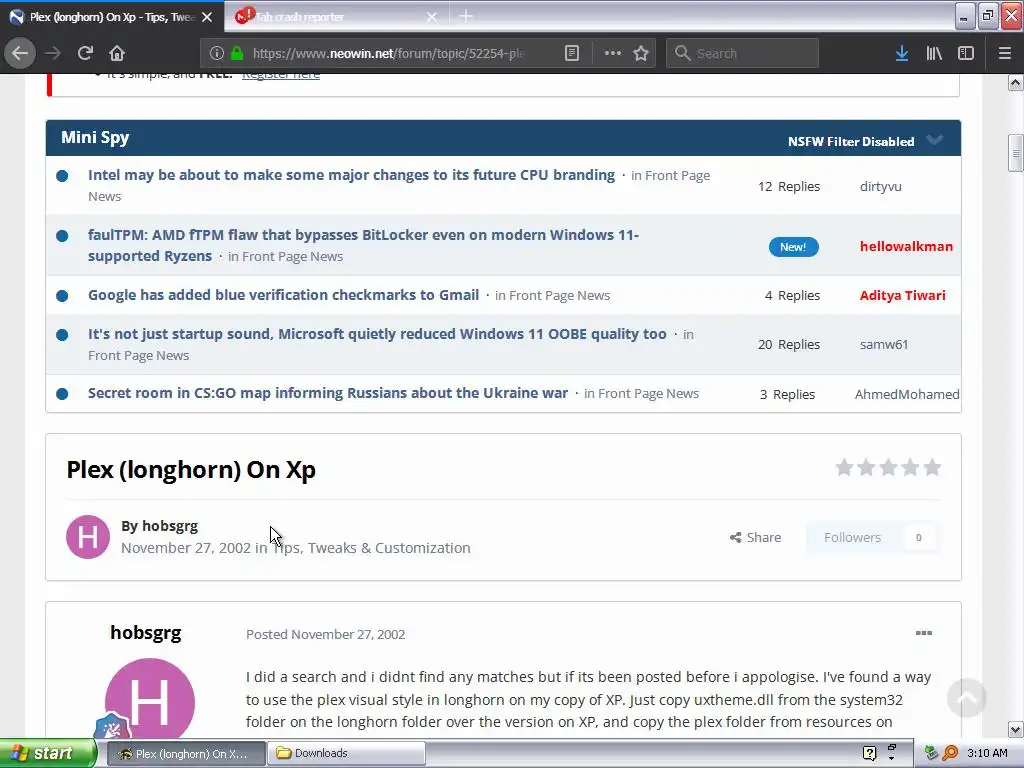
Task: Click Plex (longhorn) On X... taskbar button
Action: coord(186,754)
